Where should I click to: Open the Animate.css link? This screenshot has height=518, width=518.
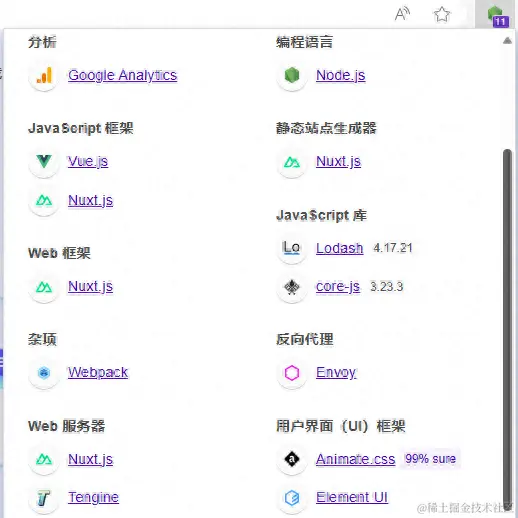click(x=355, y=459)
